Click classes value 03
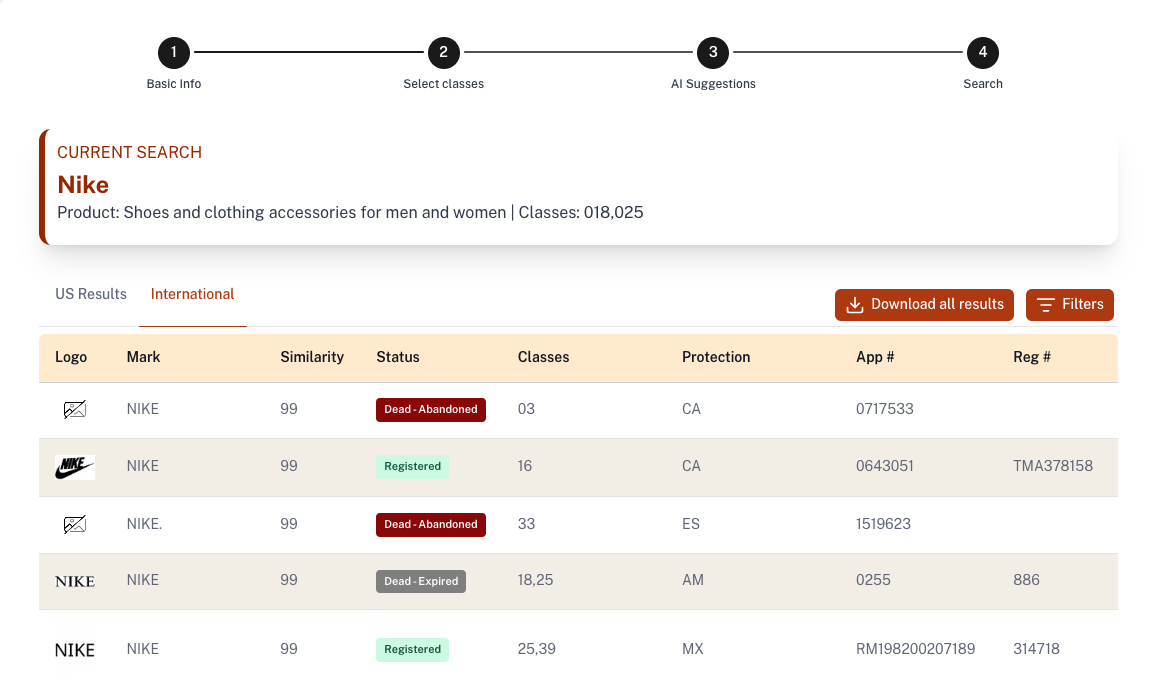This screenshot has width=1149, height=690. pos(526,409)
